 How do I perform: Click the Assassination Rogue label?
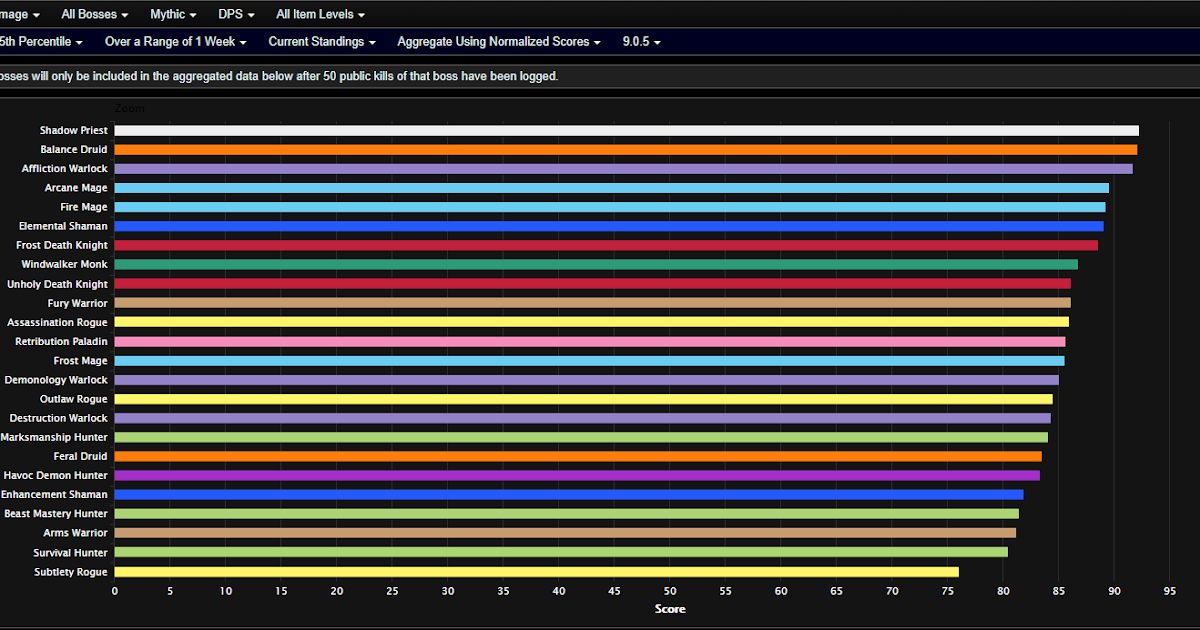coord(57,322)
